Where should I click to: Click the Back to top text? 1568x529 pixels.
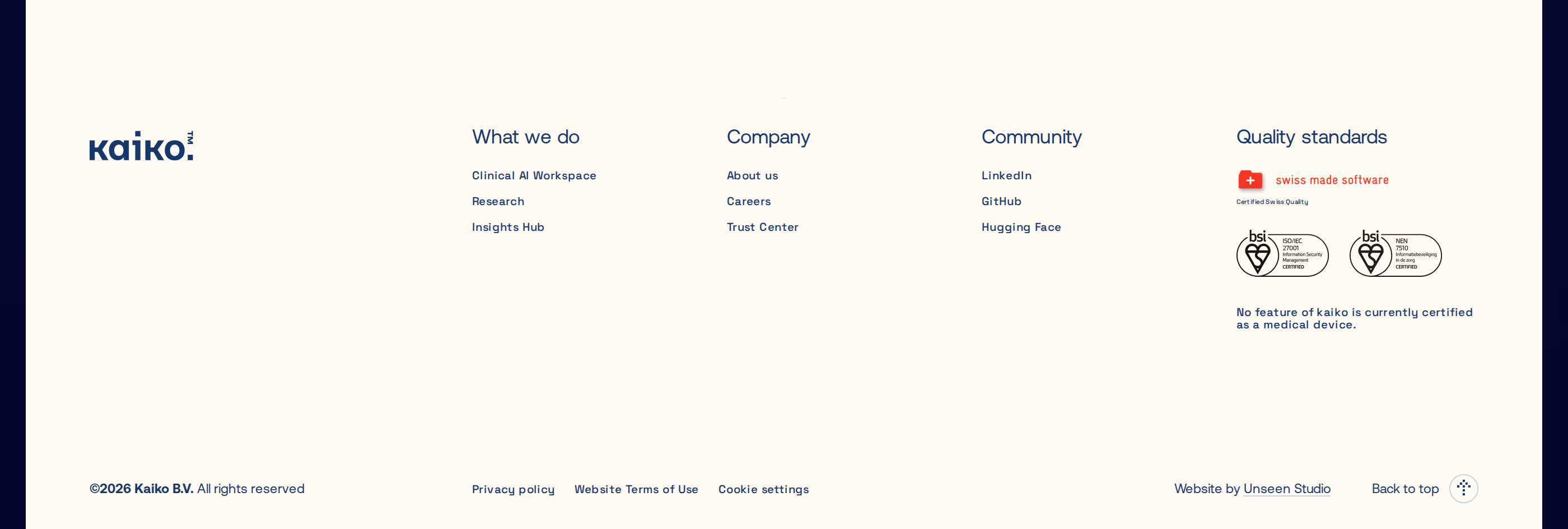point(1405,489)
